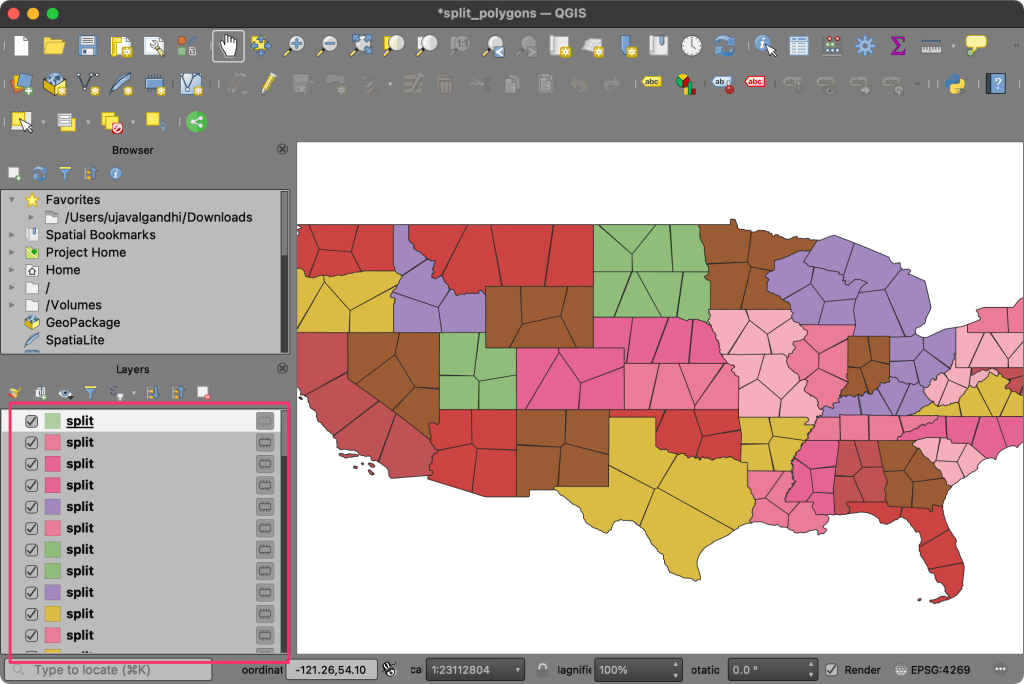Click the Filter Browser button
This screenshot has width=1024, height=684.
click(x=65, y=173)
